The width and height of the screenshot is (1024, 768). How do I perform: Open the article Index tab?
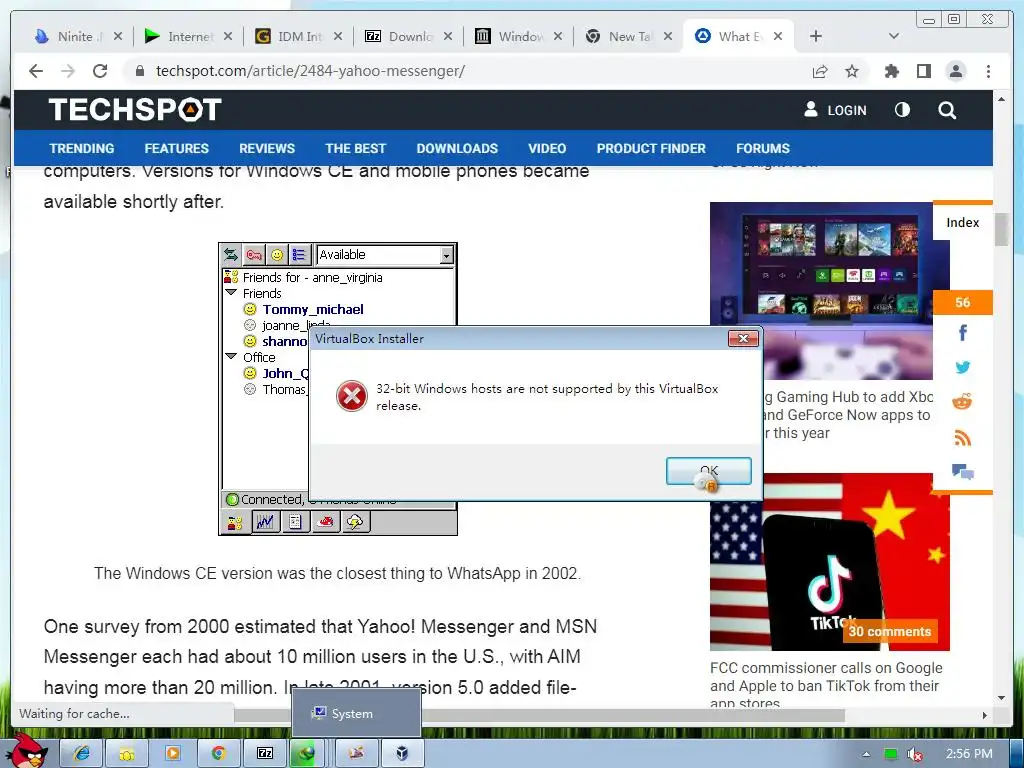(x=963, y=222)
